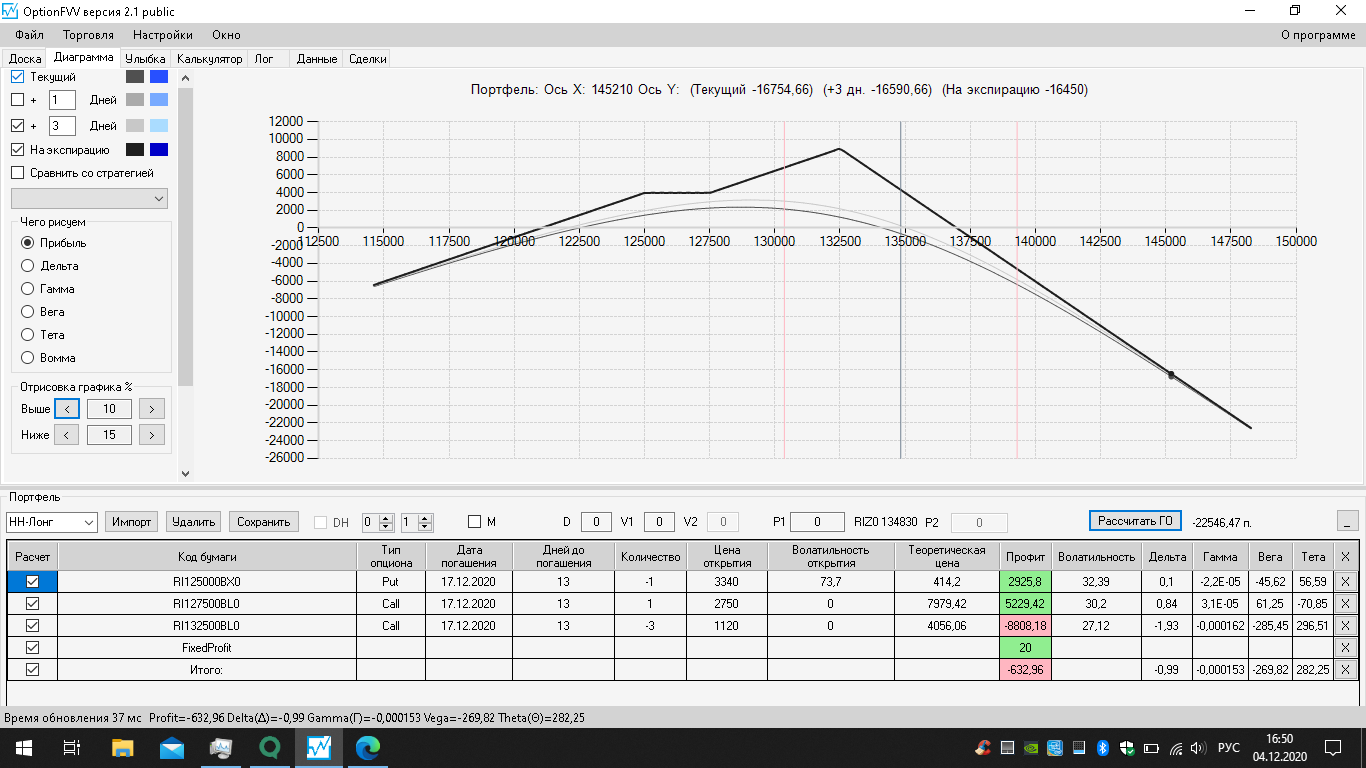Open the Сделки tab
This screenshot has width=1366, height=768.
(367, 59)
